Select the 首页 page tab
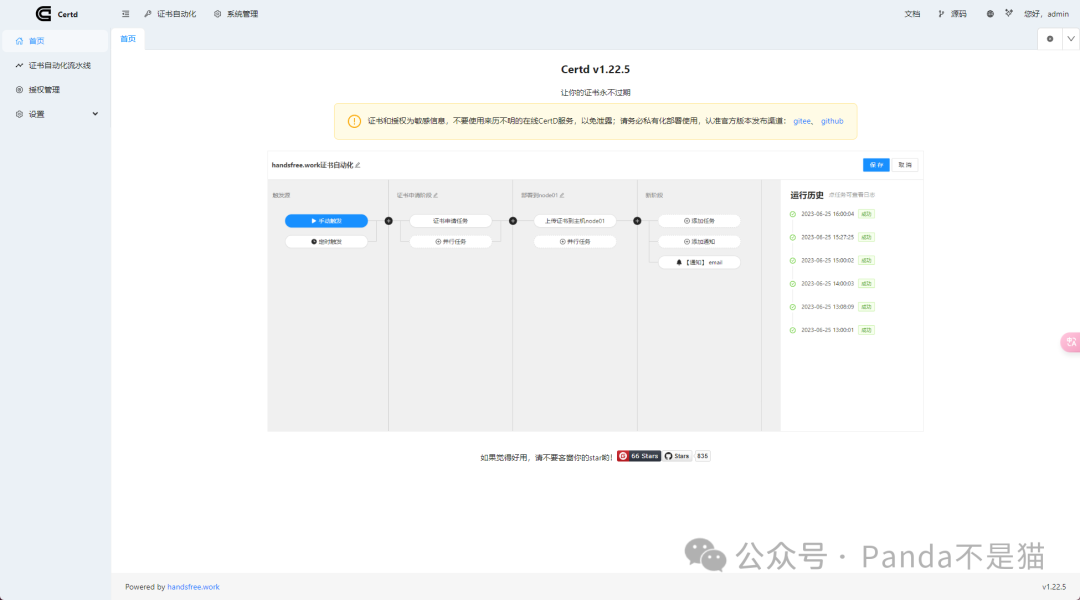The width and height of the screenshot is (1080, 600). click(128, 39)
